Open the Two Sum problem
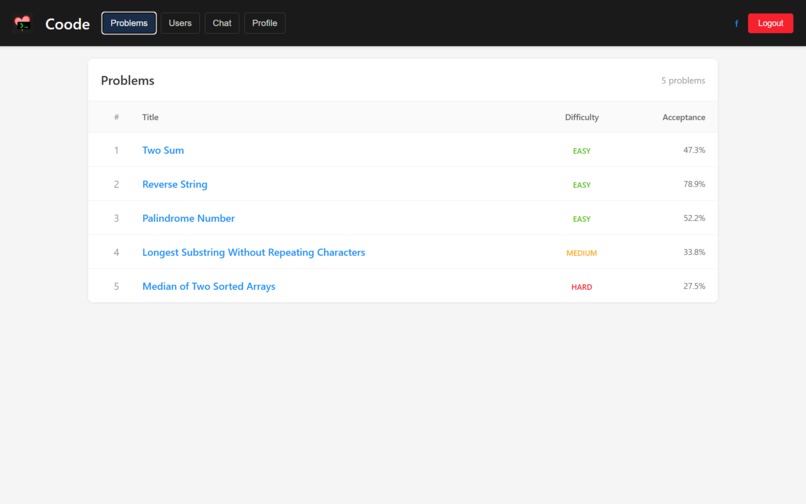Screen dimensions: 806x504 point(163,150)
